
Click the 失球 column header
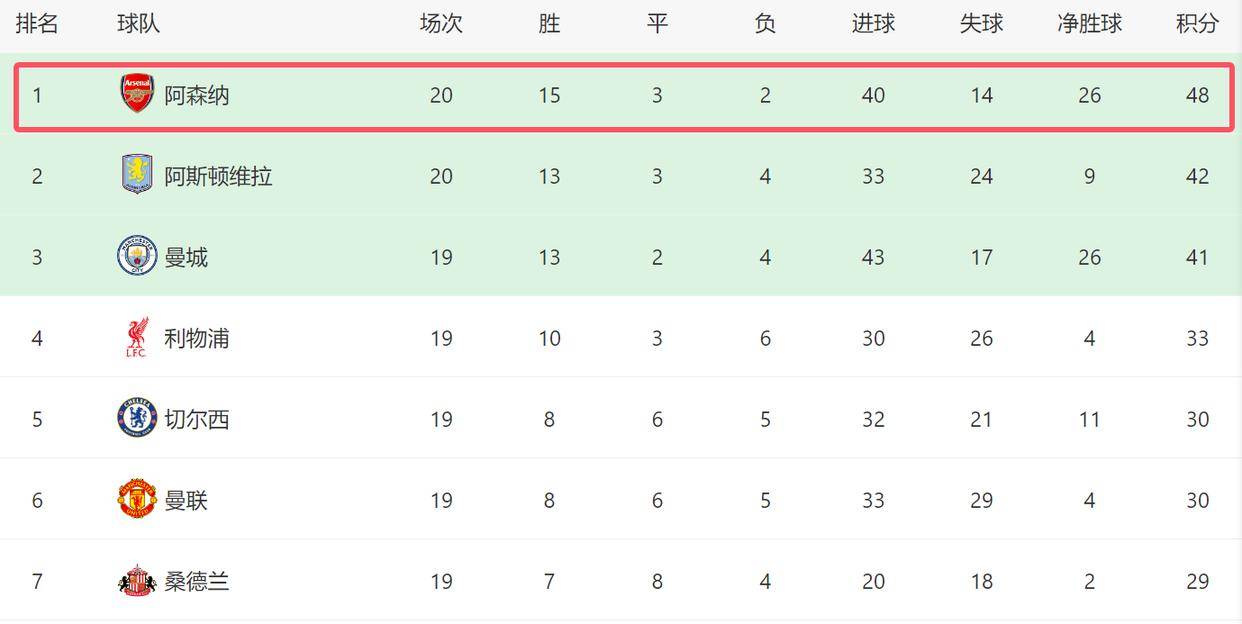pos(981,23)
